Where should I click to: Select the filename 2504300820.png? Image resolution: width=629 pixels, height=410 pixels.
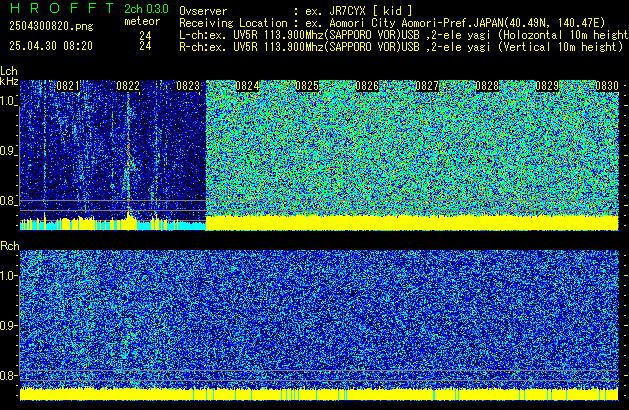[x=51, y=26]
